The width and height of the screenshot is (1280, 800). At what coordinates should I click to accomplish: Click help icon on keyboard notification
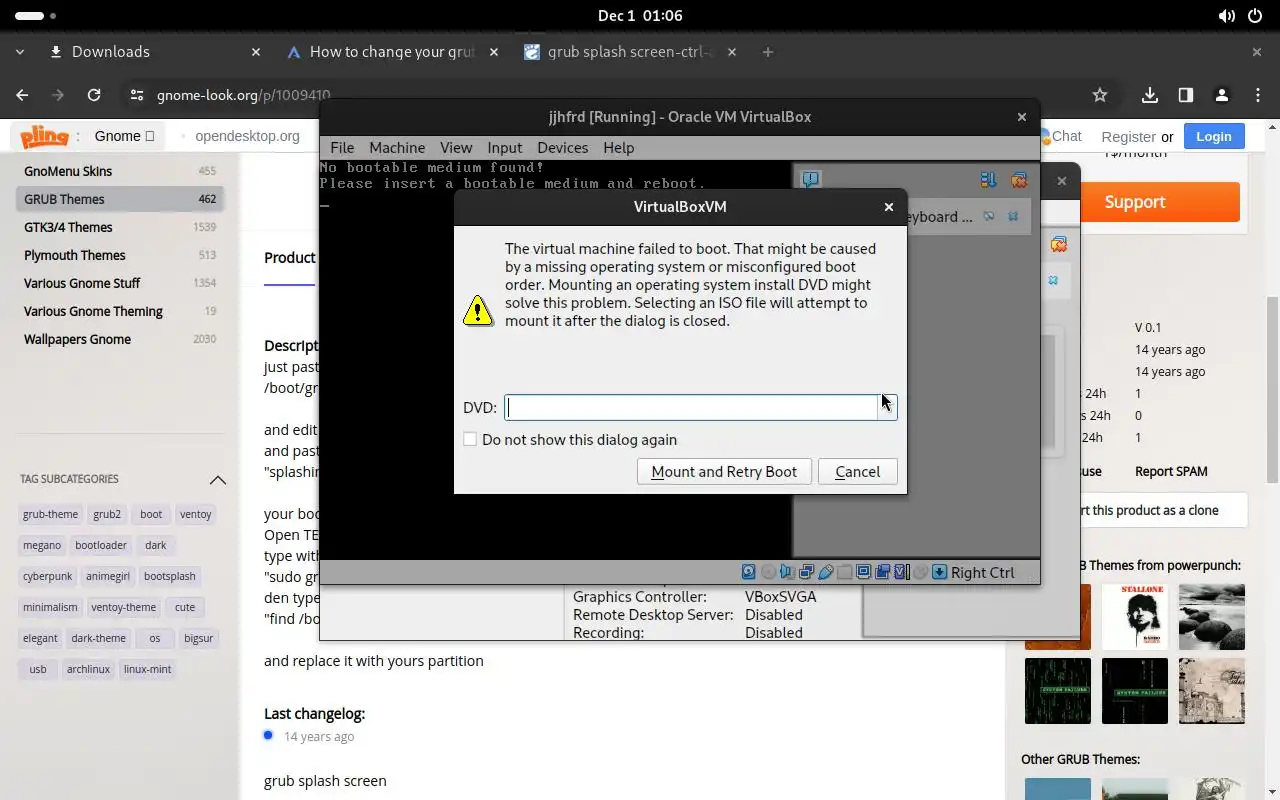(989, 216)
